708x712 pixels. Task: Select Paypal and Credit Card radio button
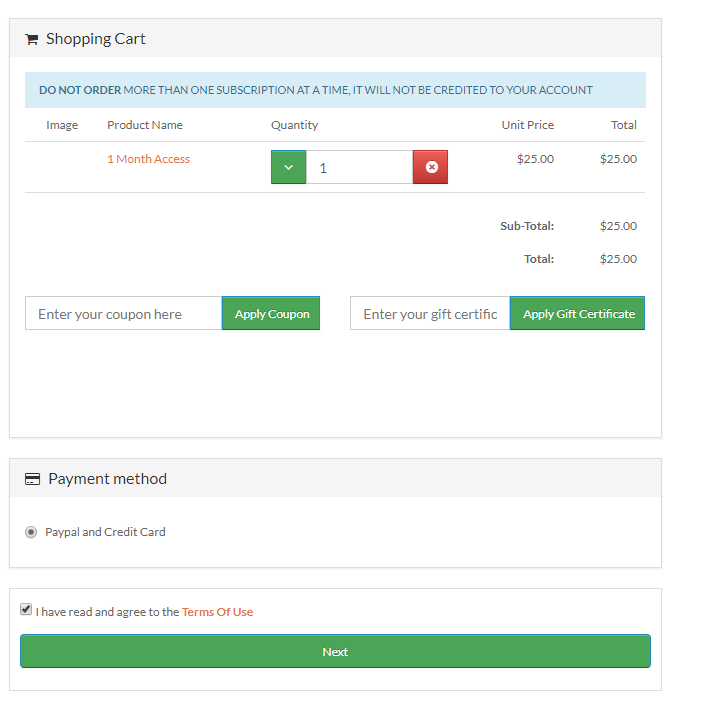pos(31,532)
